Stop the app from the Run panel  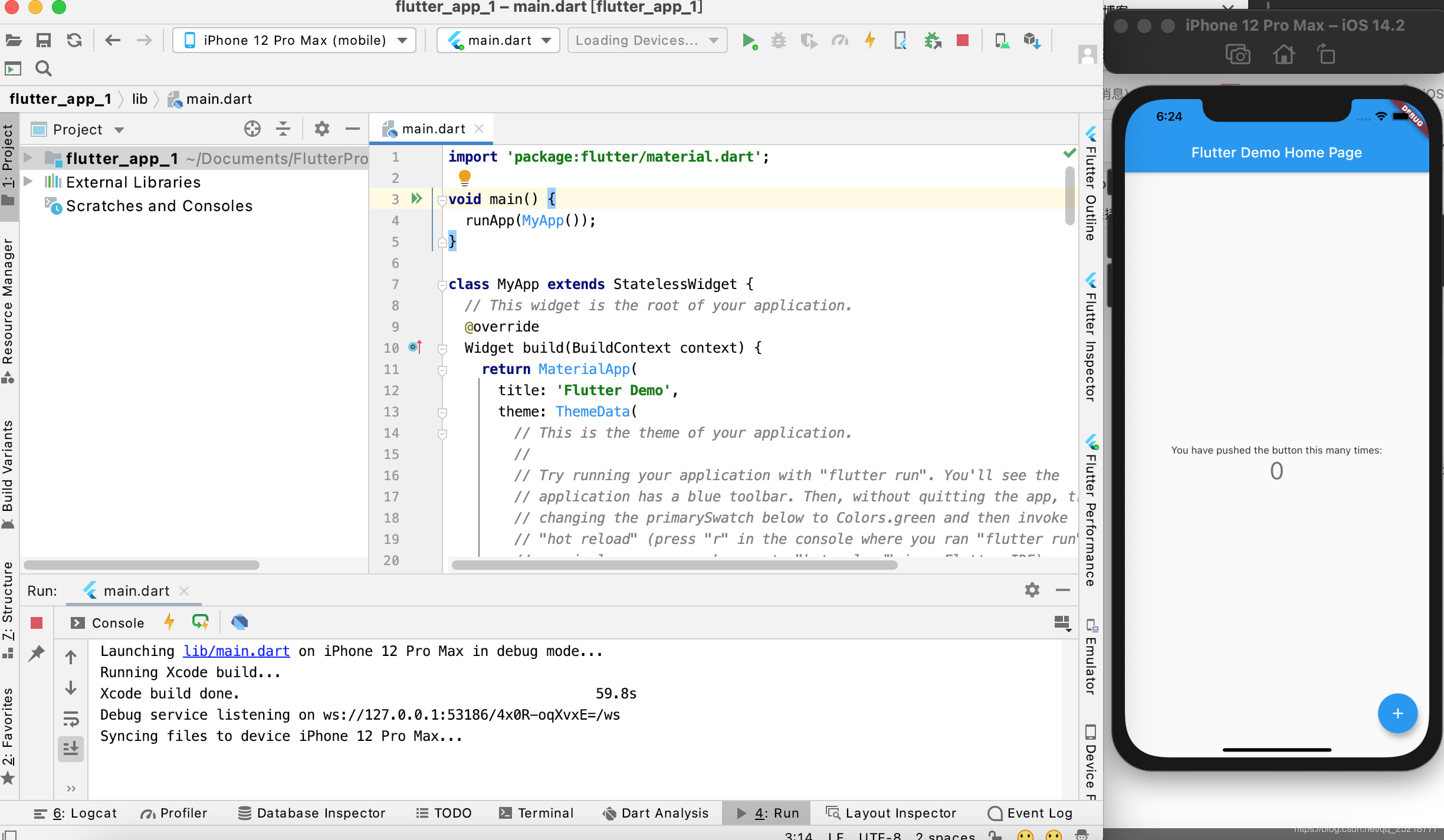(37, 623)
